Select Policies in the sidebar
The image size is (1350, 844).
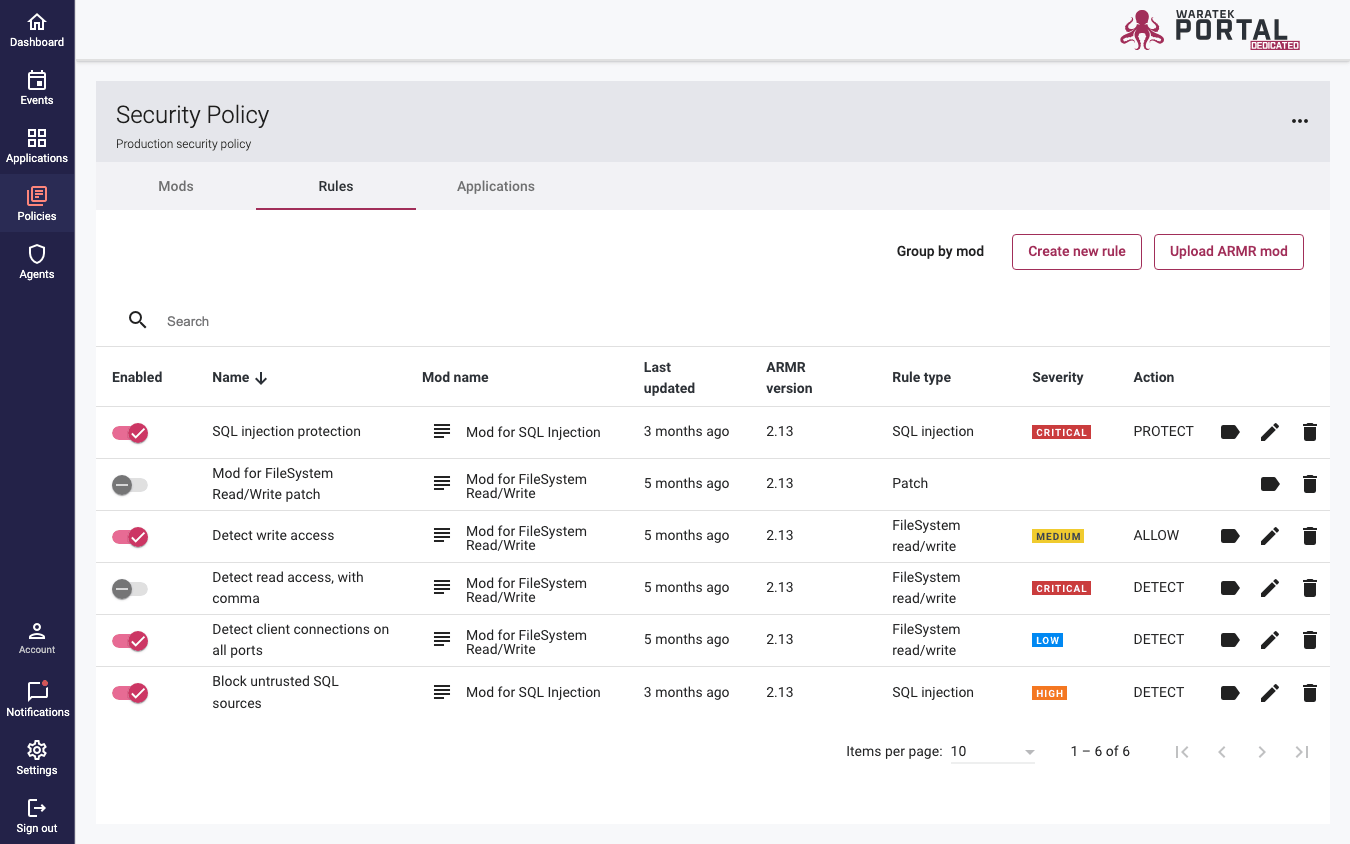37,204
